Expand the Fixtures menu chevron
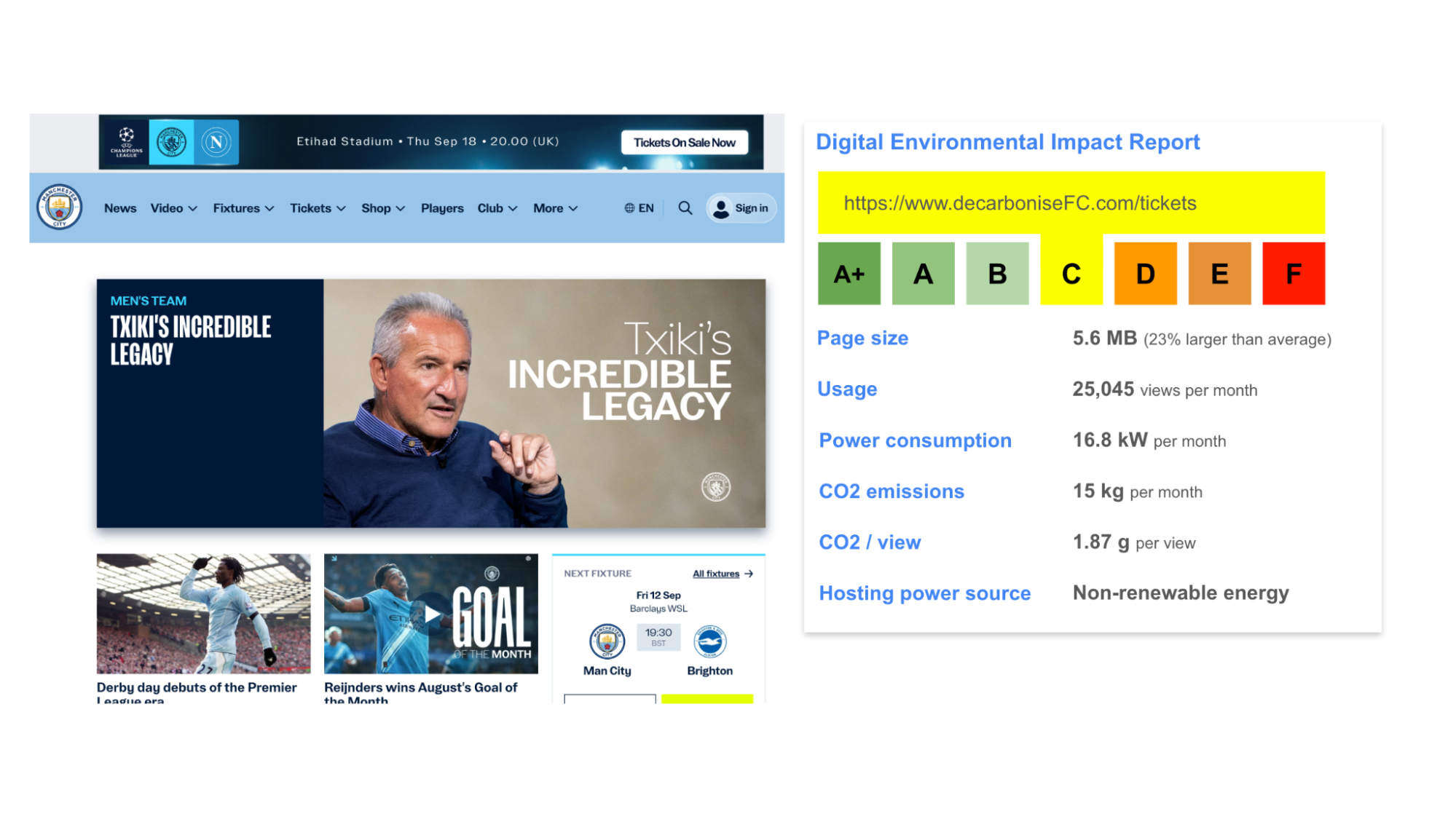 (x=269, y=209)
